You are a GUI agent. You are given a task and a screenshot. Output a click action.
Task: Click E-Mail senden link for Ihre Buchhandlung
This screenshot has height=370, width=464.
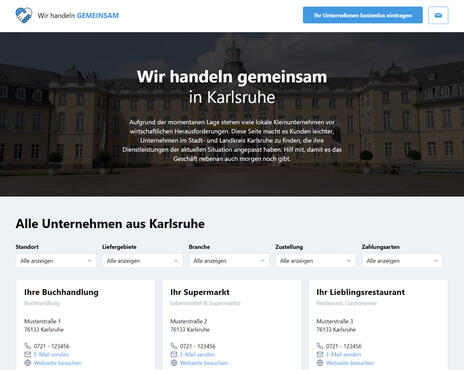tap(51, 354)
